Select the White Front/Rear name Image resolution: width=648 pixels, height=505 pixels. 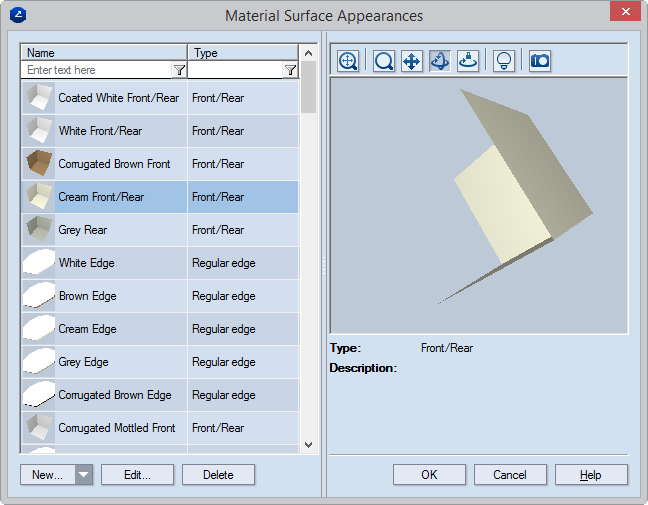point(100,131)
